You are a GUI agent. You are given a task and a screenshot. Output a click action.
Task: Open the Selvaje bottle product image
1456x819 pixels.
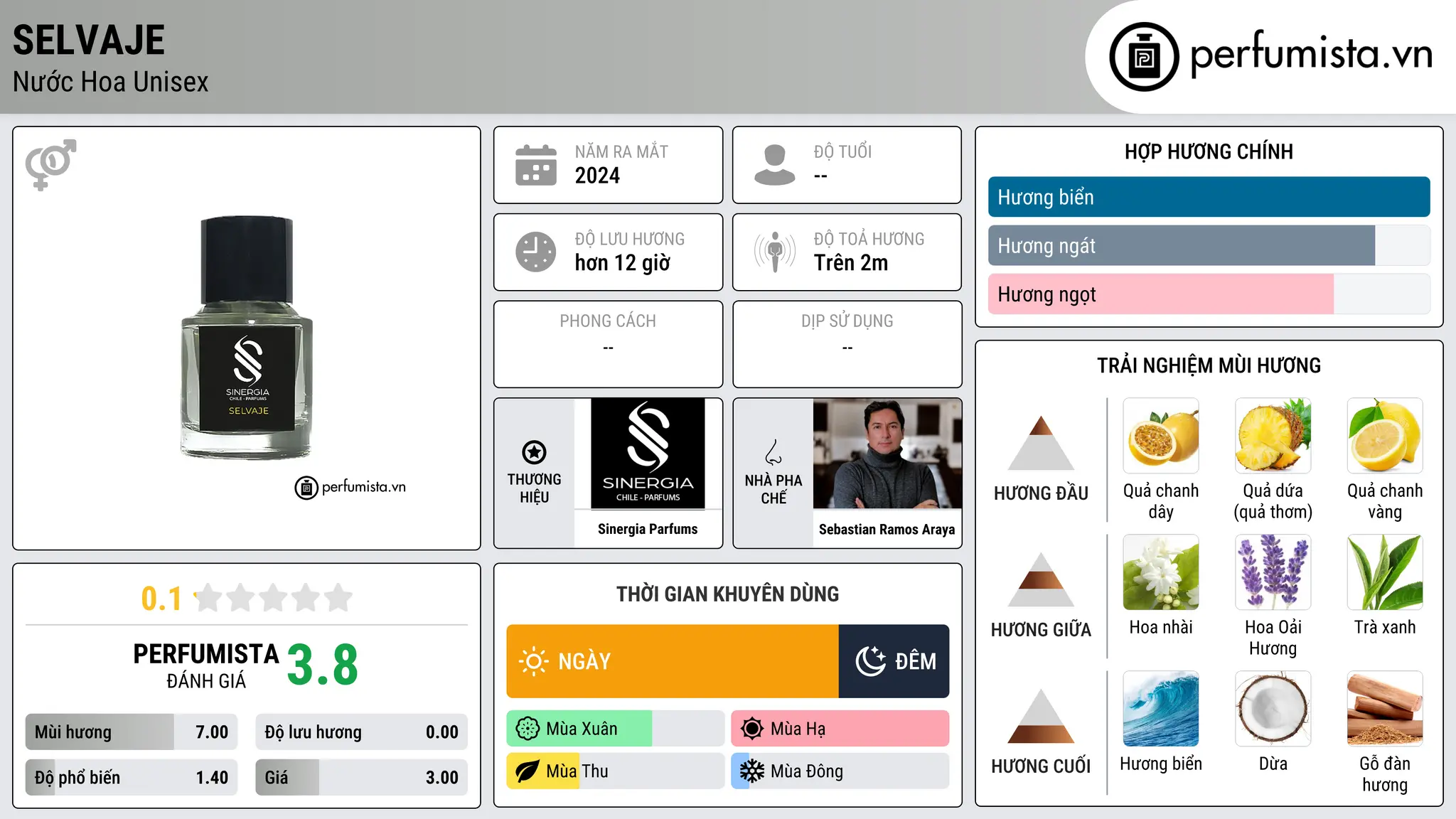(247, 338)
